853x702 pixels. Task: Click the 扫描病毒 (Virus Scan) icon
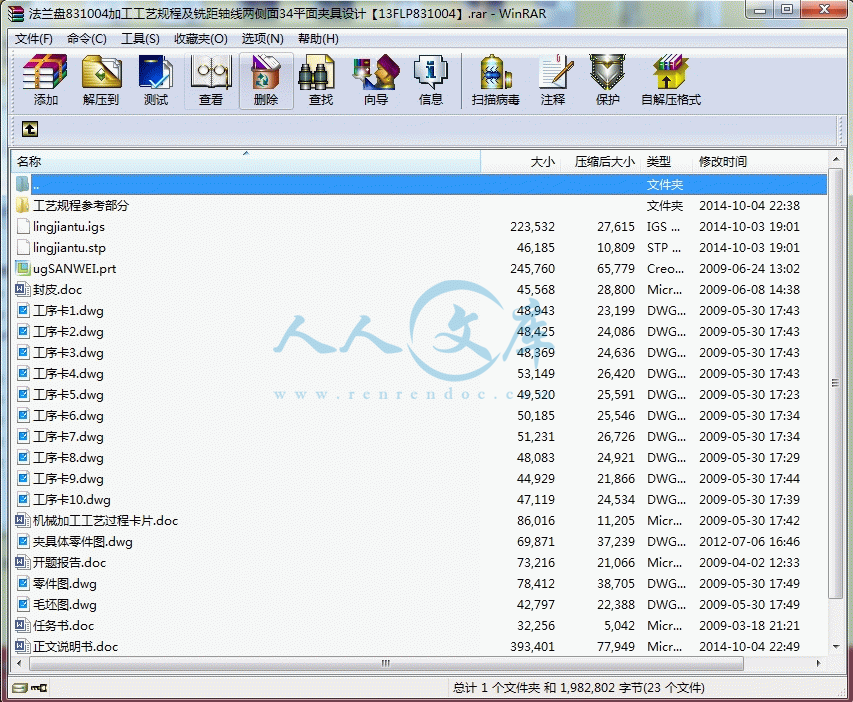click(496, 72)
